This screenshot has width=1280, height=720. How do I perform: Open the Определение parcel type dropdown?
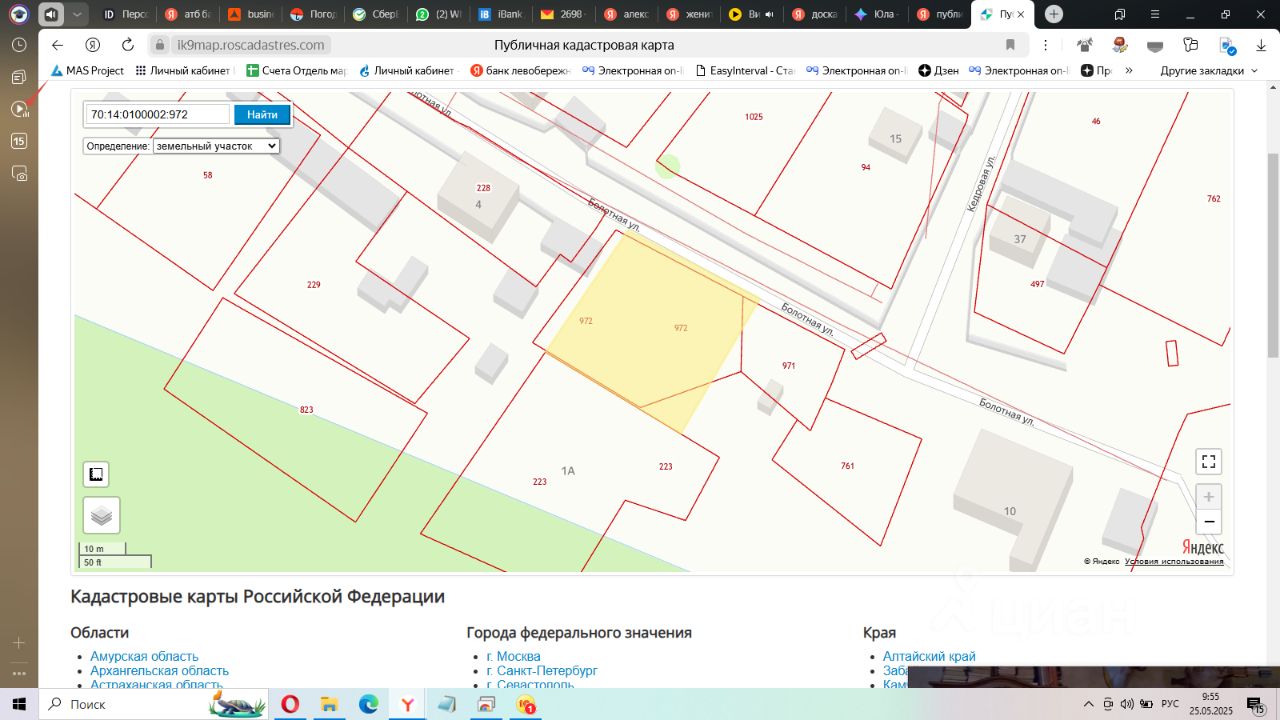coord(215,146)
